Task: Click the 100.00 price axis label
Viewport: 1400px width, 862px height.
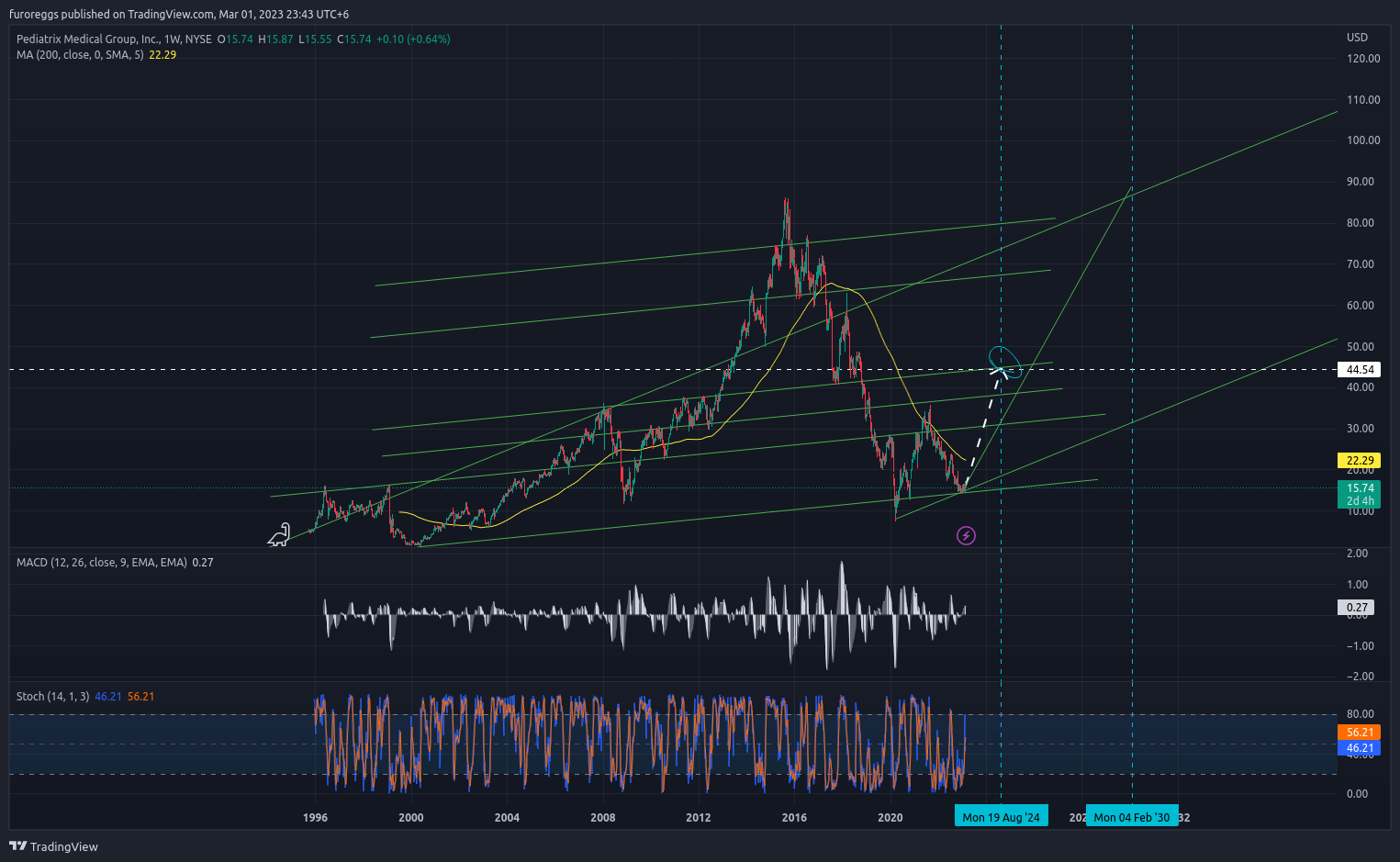Action: coord(1363,140)
